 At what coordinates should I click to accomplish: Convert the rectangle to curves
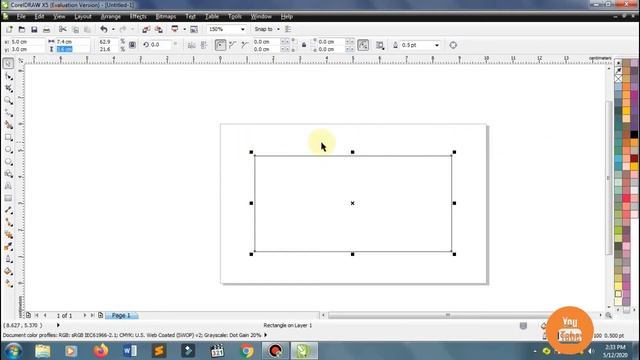point(453,45)
